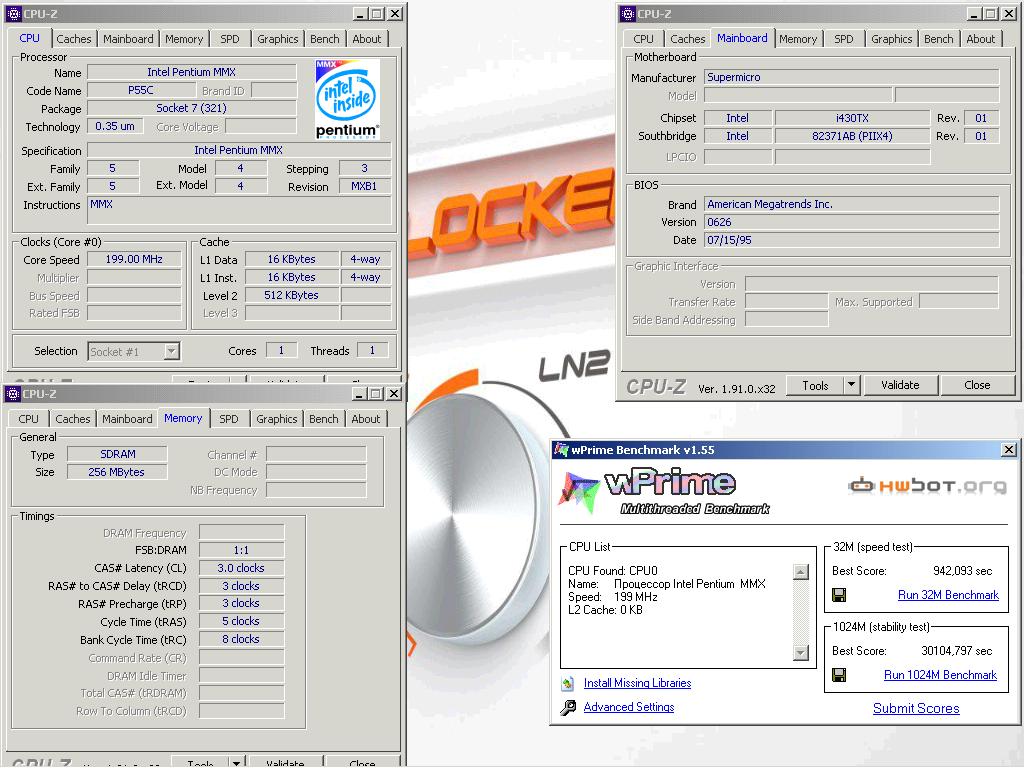Viewport: 1024px width, 768px height.
Task: Open About tab in Memory window
Action: (365, 419)
